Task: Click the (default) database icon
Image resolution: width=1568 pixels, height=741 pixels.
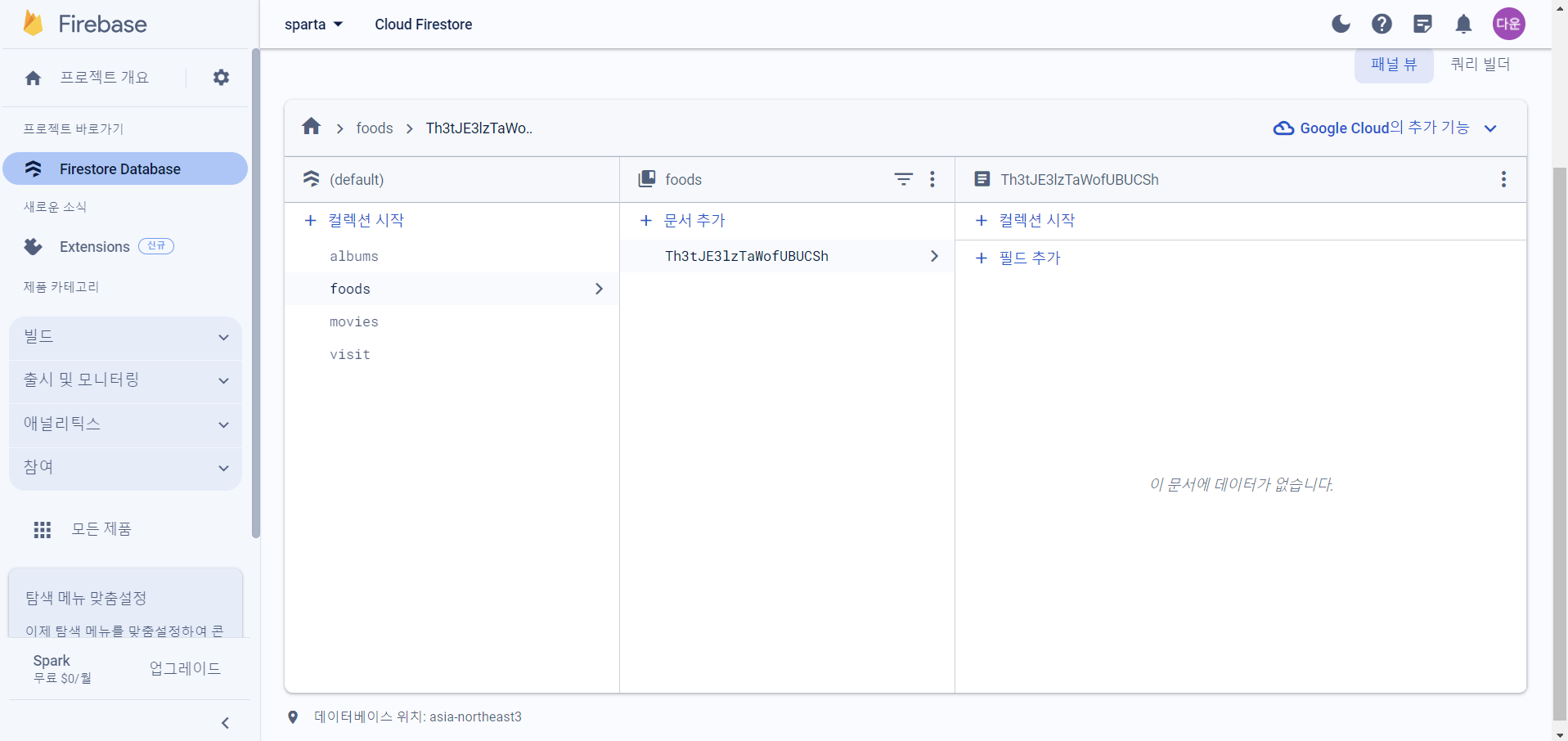Action: (311, 179)
